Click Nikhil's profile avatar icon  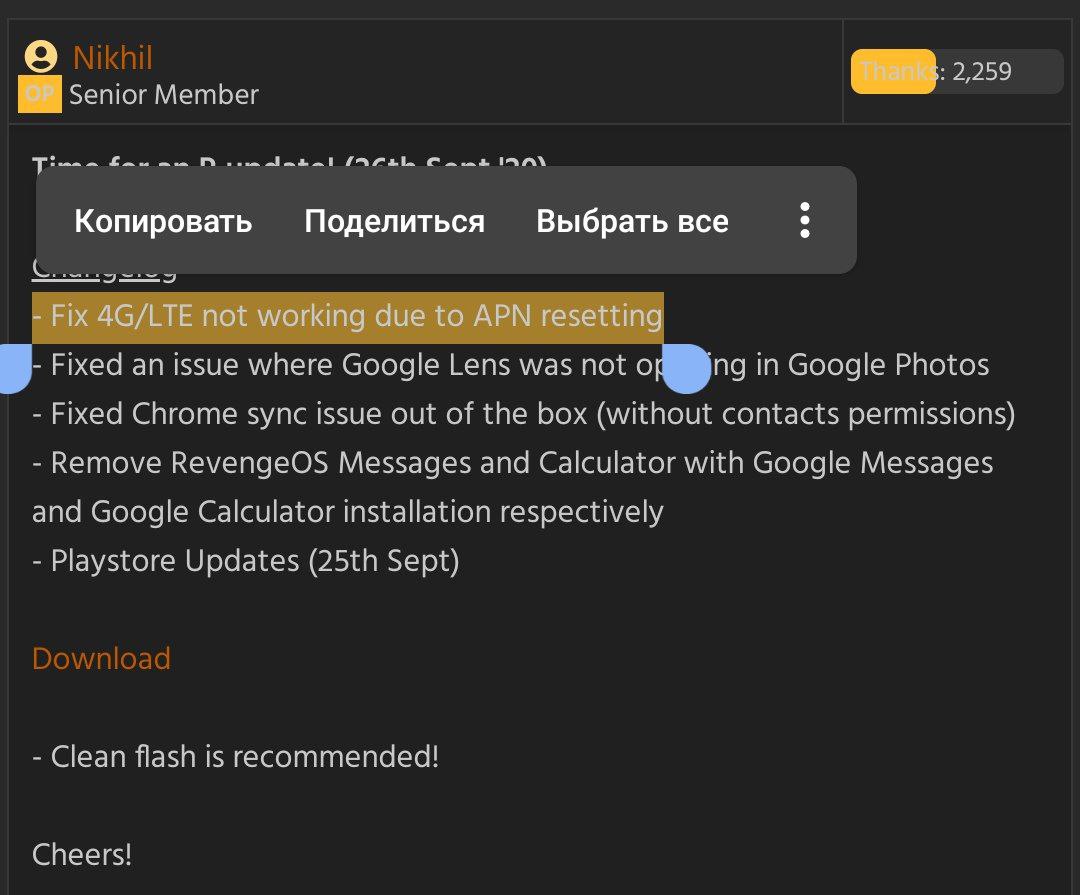click(41, 56)
